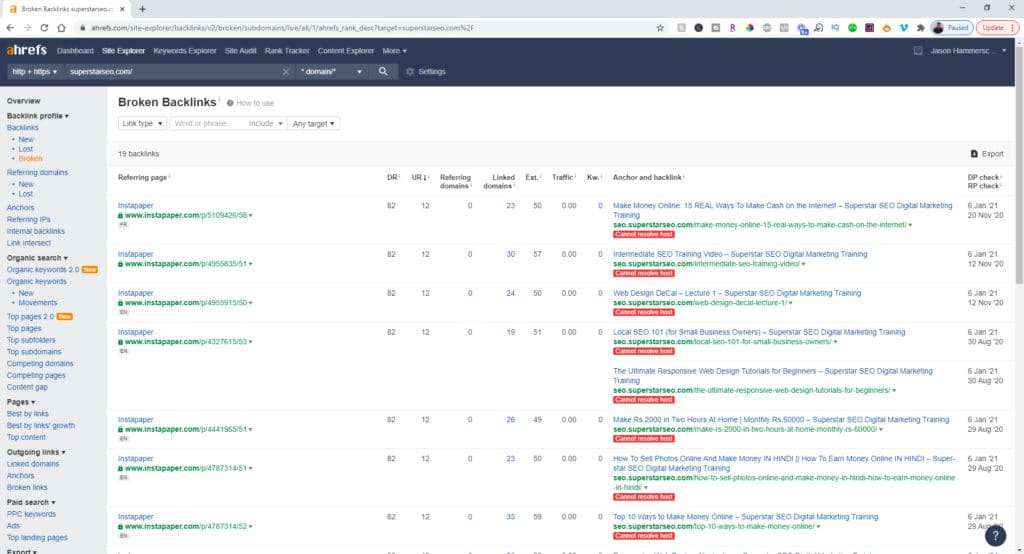1024x554 pixels.
Task: Click the browser Update button
Action: (997, 28)
